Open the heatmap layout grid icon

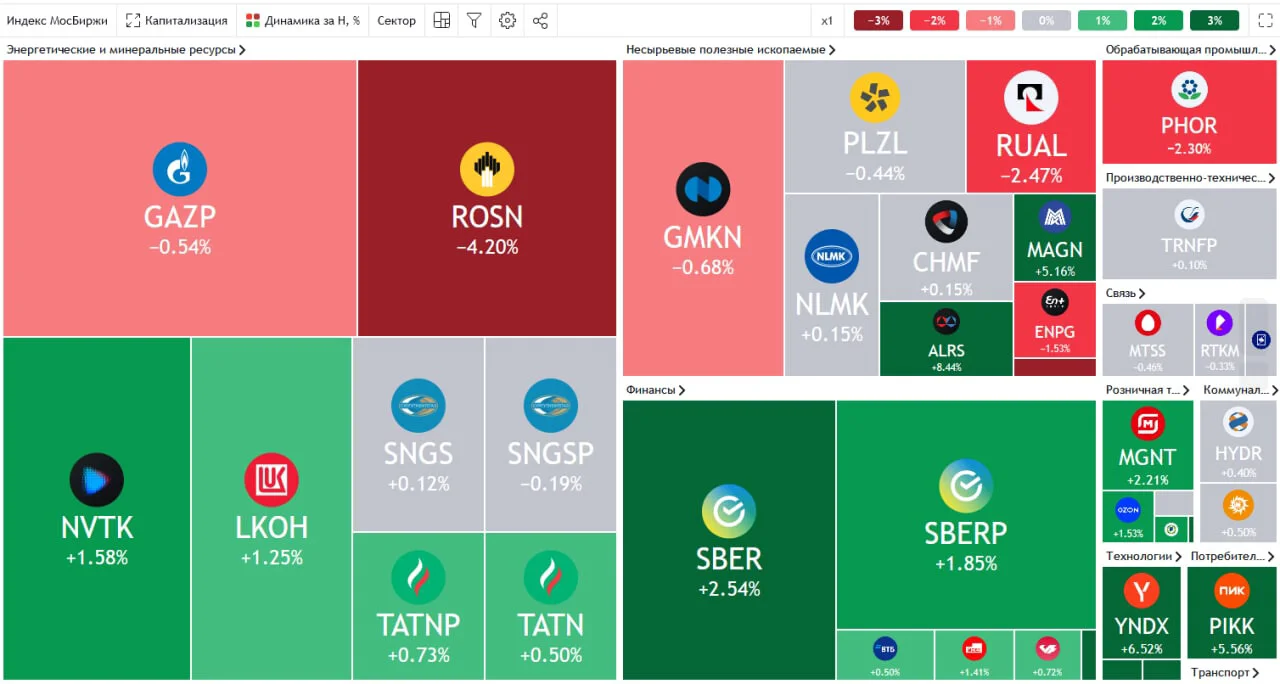[441, 20]
